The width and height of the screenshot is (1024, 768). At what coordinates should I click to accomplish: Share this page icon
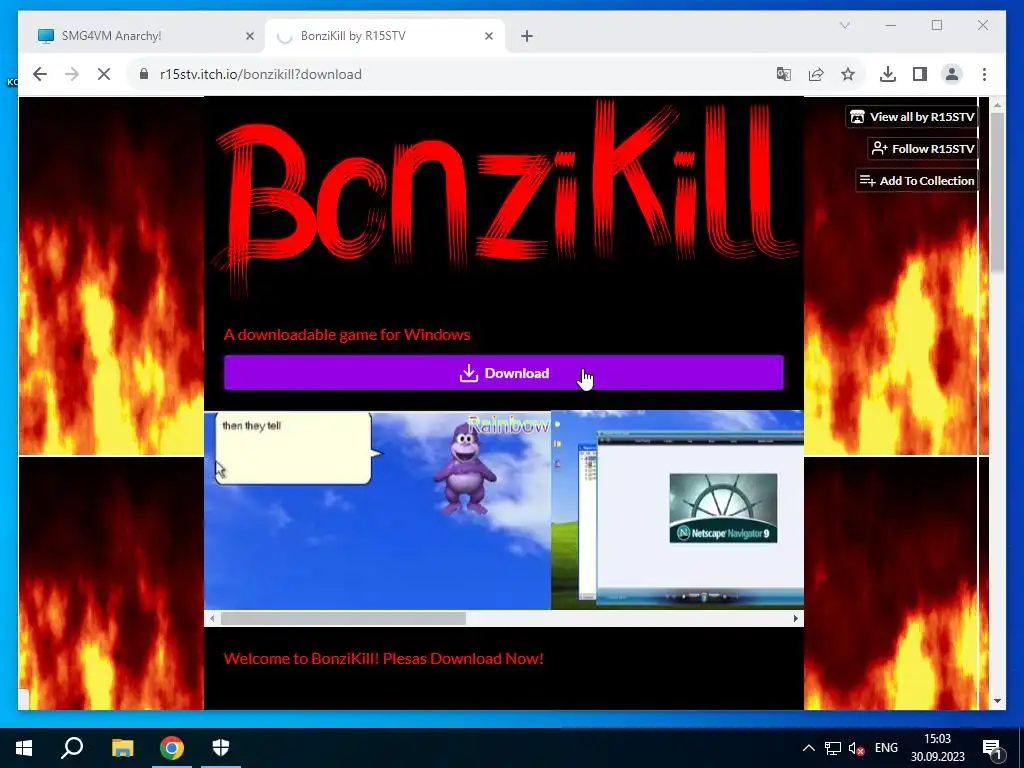(816, 74)
